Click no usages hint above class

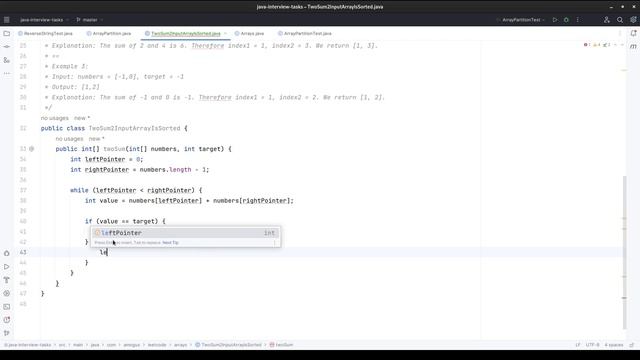coord(55,118)
